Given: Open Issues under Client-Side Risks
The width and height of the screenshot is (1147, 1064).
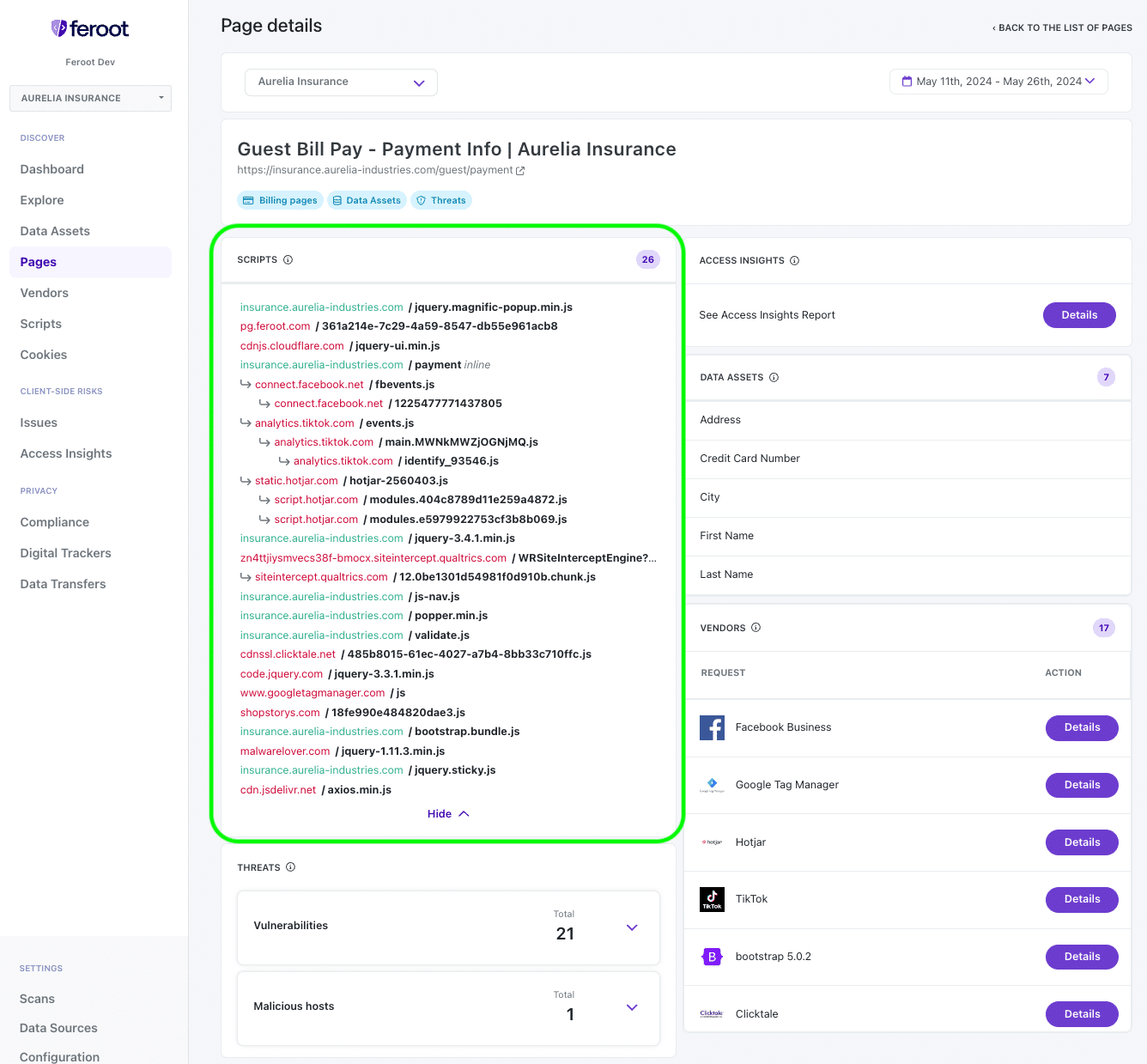Looking at the screenshot, I should coord(39,423).
